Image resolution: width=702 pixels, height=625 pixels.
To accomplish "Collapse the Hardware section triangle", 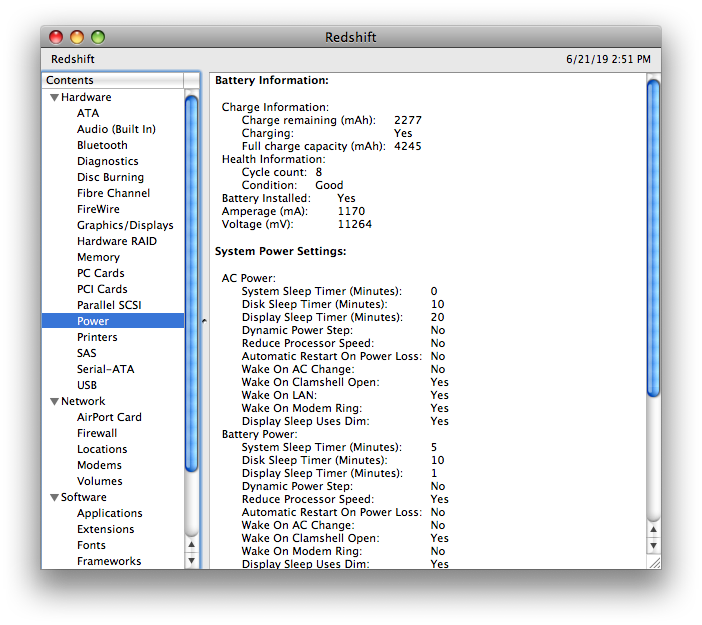I will [x=54, y=98].
